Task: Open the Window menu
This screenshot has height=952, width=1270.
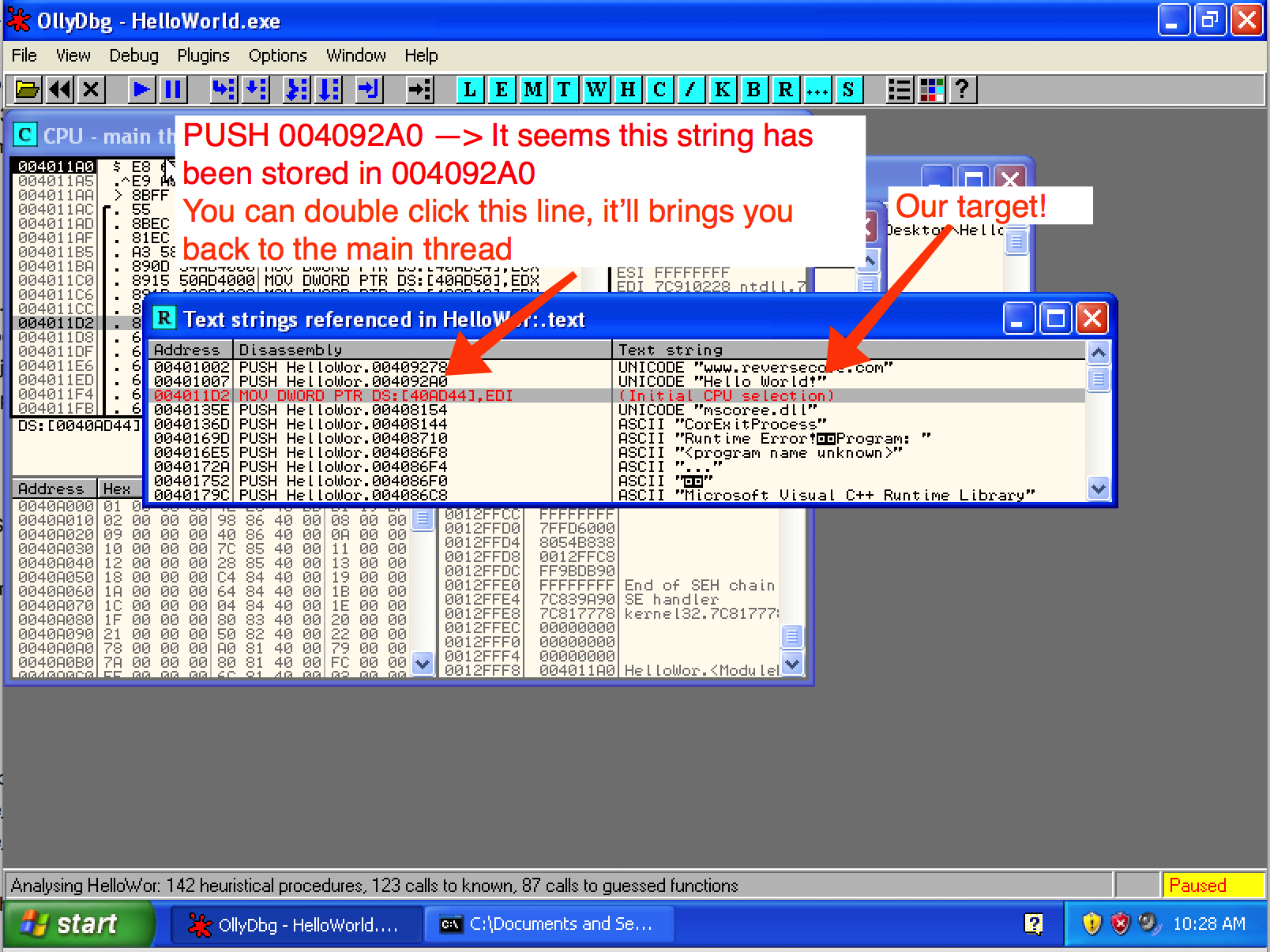Action: click(x=356, y=55)
